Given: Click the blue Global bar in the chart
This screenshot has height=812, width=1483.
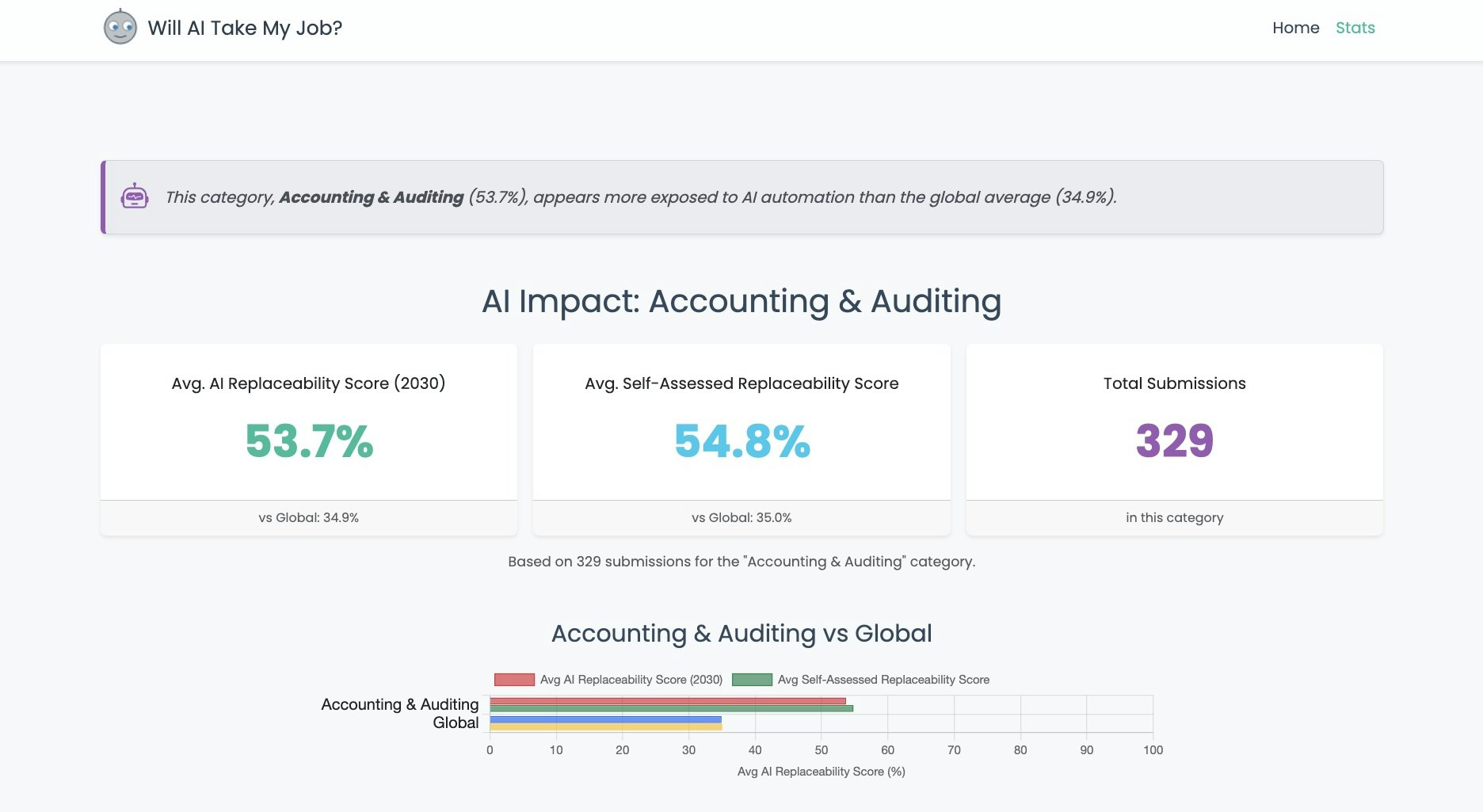Looking at the screenshot, I should tap(605, 719).
